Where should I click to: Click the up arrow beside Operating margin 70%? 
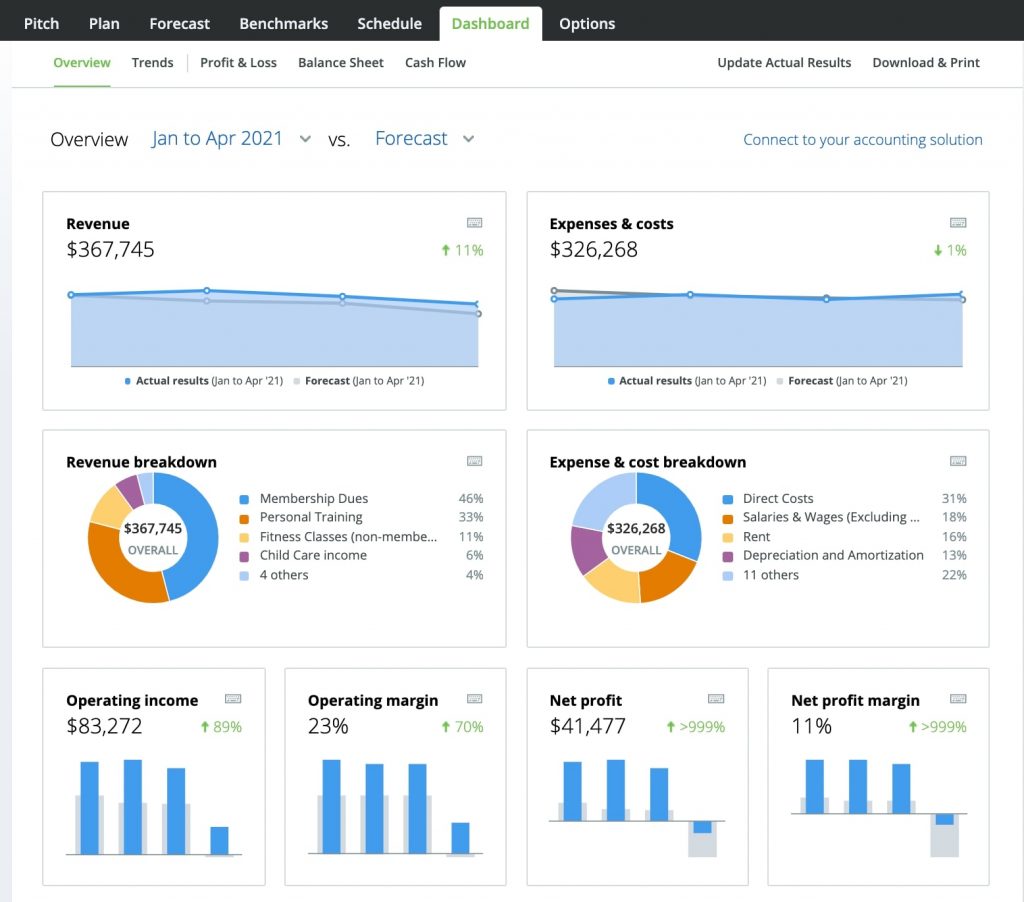[x=445, y=726]
